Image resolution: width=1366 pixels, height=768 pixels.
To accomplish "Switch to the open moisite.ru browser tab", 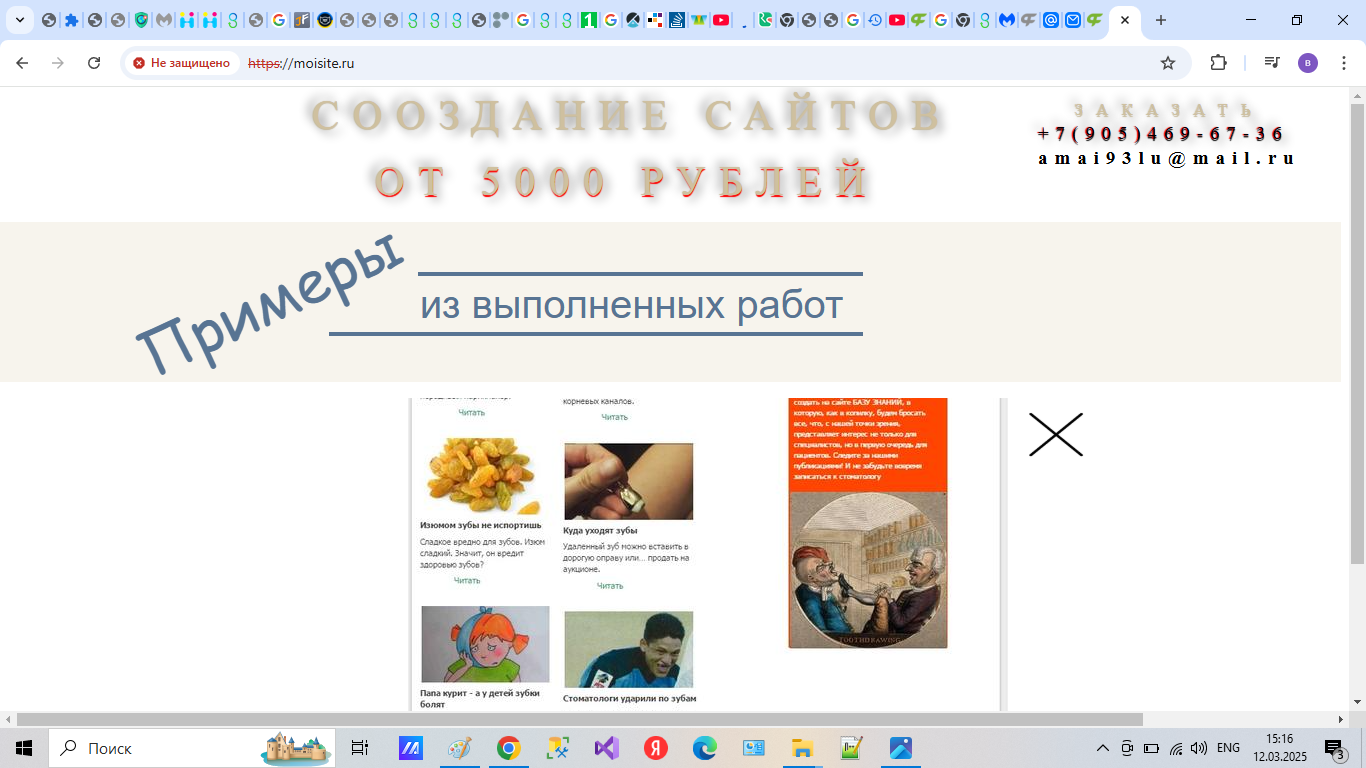I will [x=1124, y=20].
